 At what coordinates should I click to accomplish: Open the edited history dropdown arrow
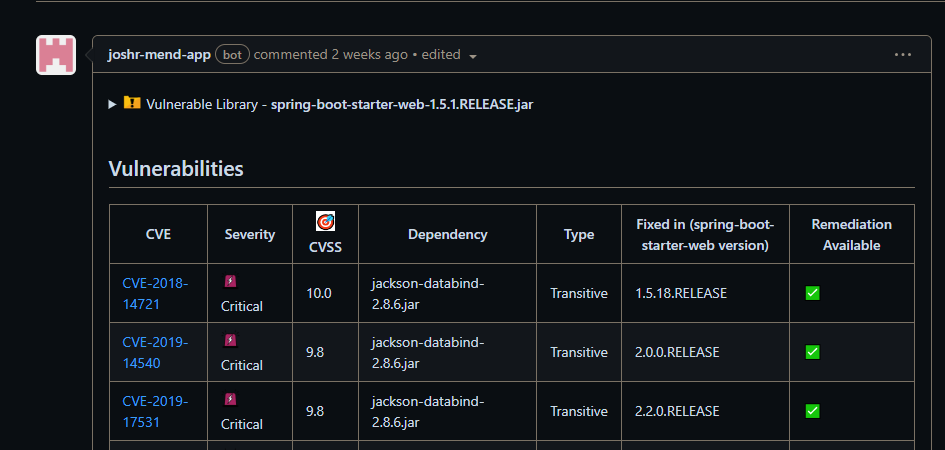click(473, 56)
